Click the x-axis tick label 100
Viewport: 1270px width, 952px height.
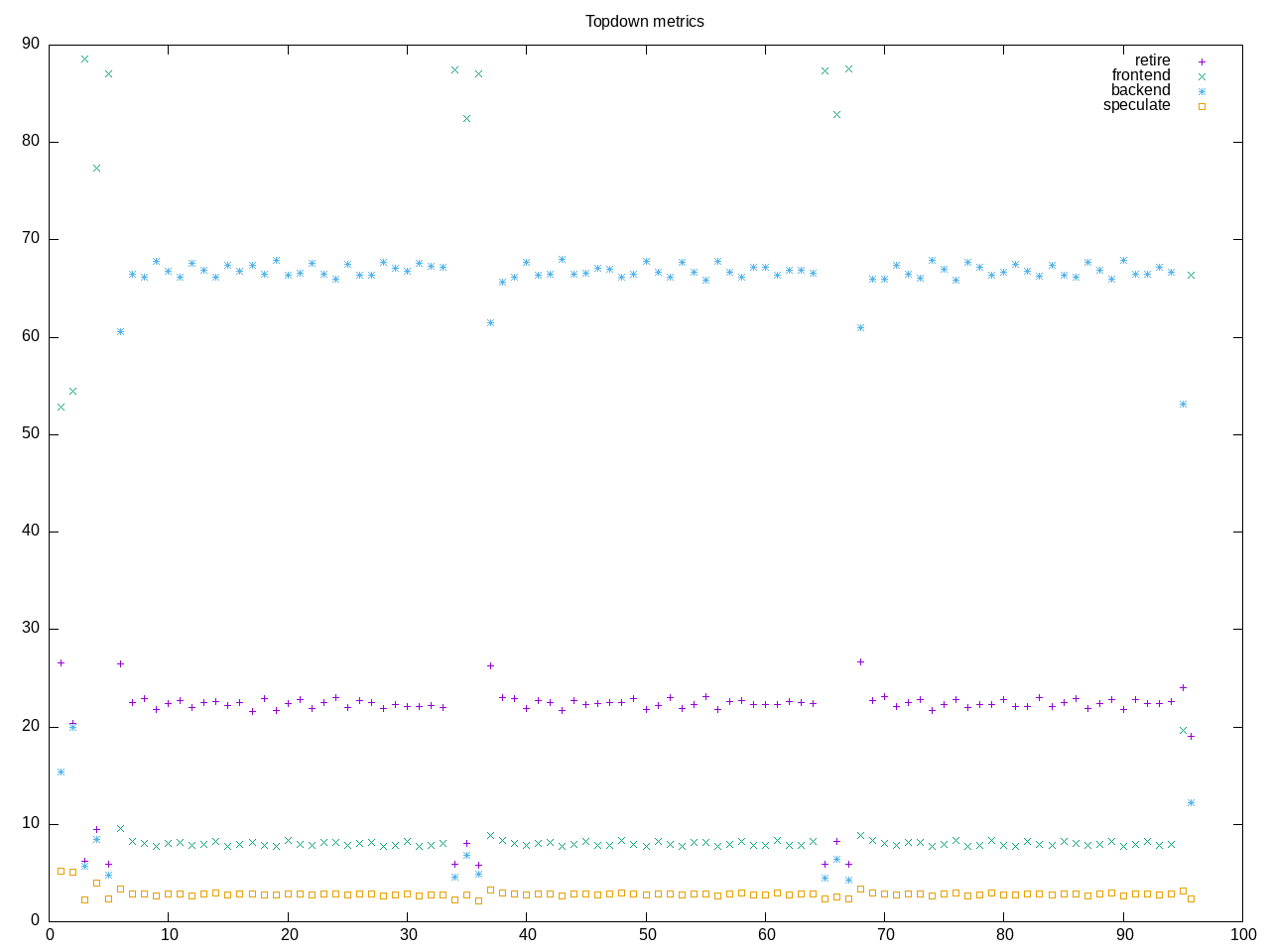pyautogui.click(x=1242, y=934)
